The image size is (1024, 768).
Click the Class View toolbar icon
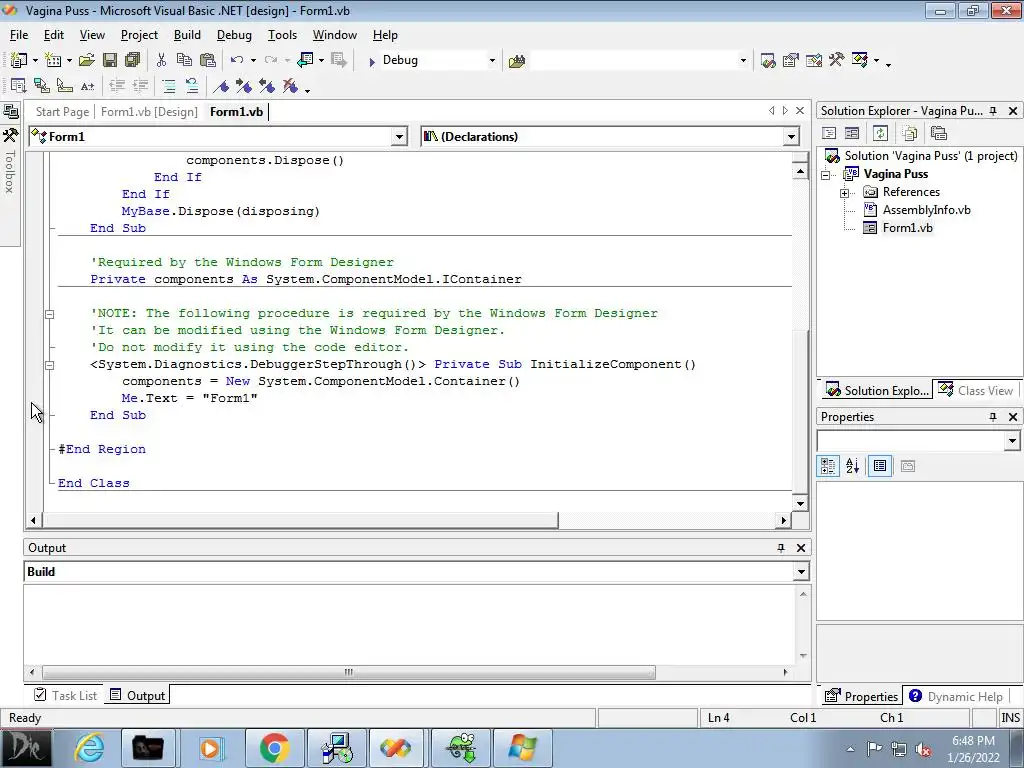pos(859,61)
